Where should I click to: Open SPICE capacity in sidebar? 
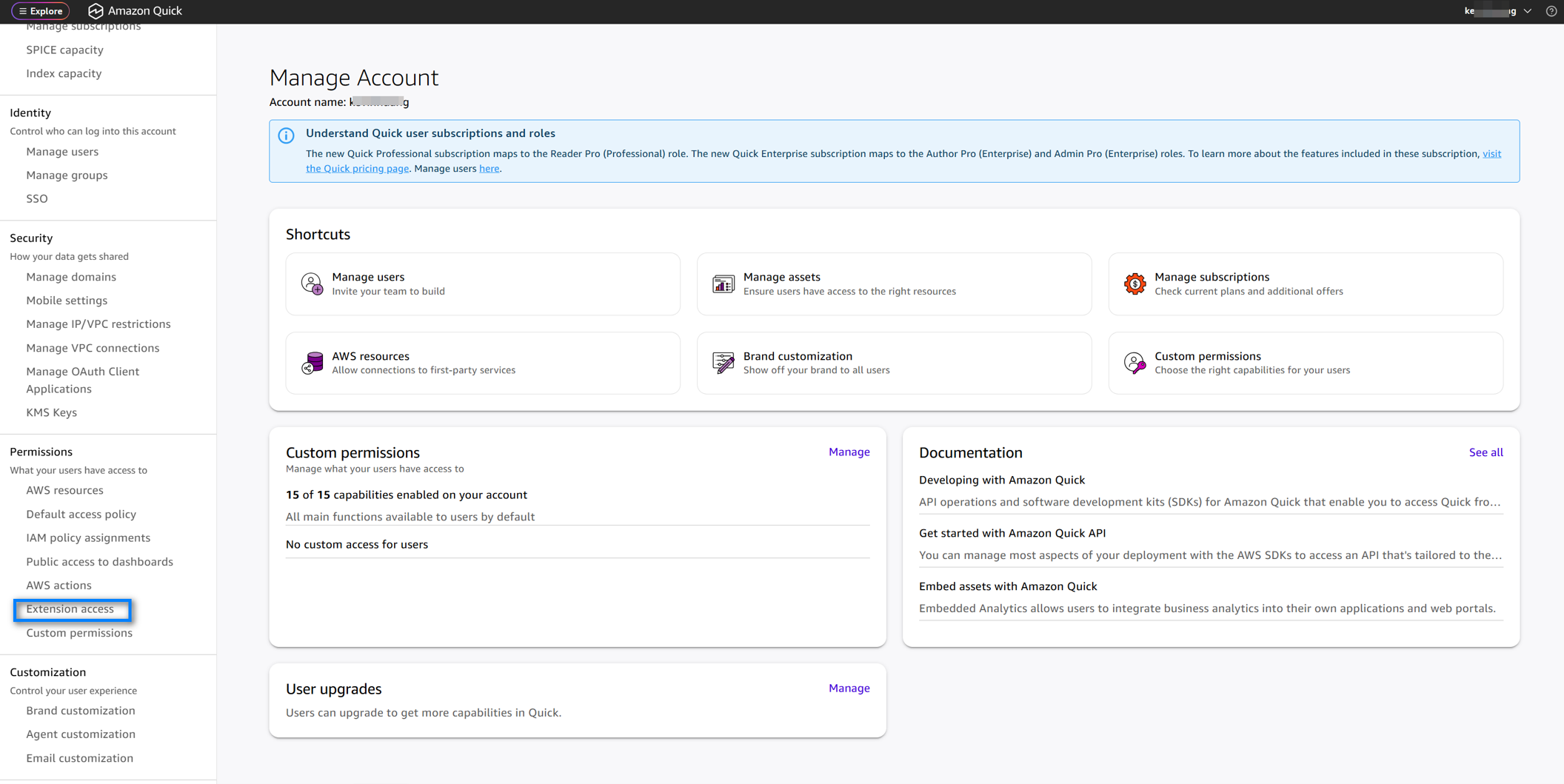(x=65, y=50)
